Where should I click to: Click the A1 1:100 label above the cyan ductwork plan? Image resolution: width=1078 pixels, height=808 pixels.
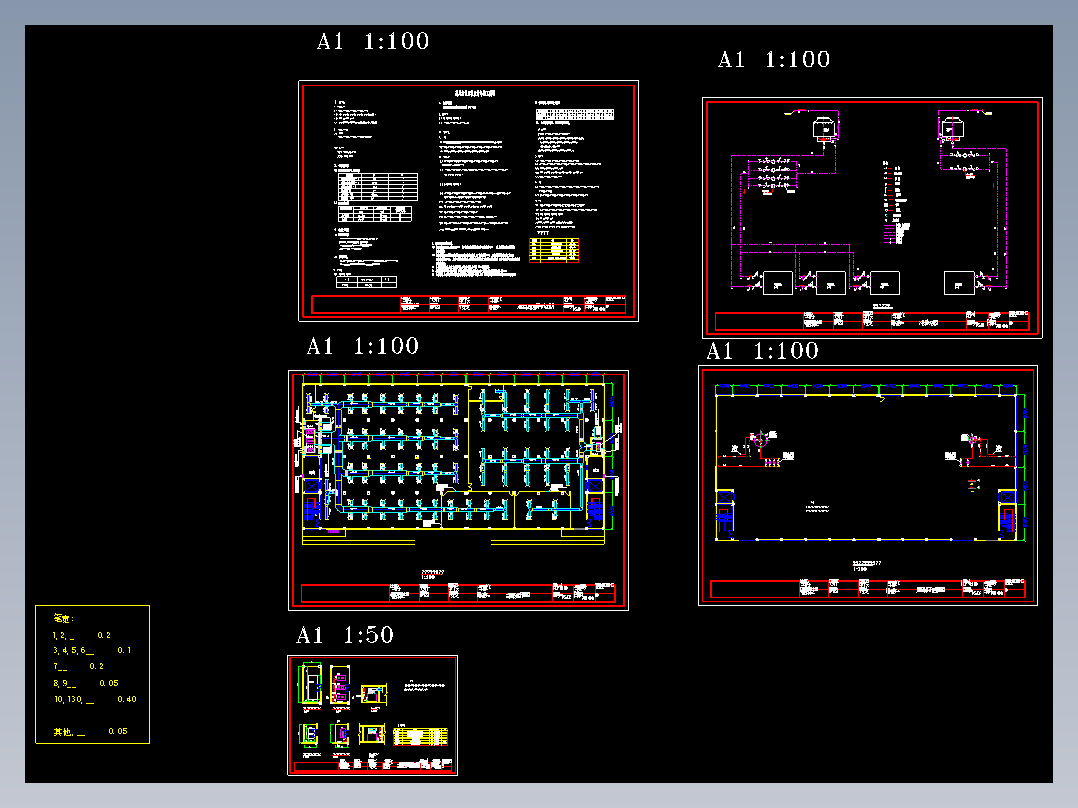[362, 346]
